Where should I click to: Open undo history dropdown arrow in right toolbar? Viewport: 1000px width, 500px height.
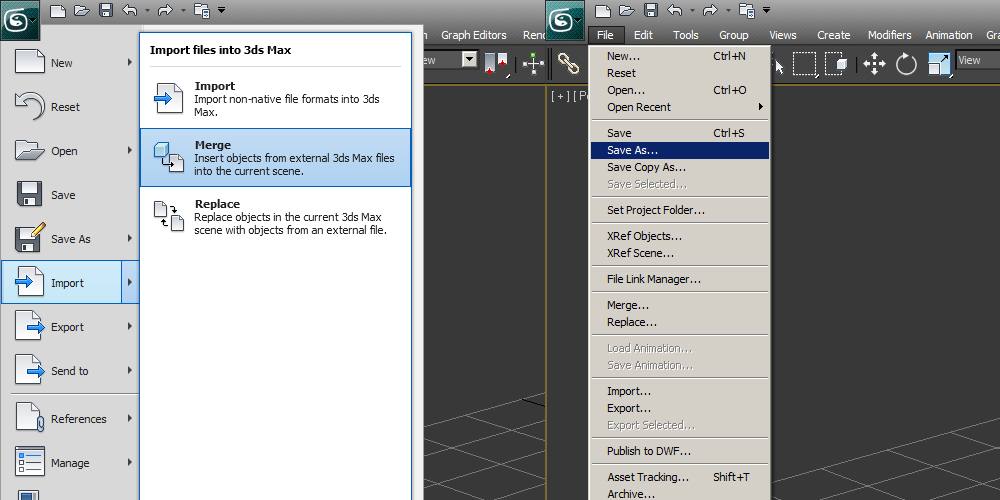(693, 10)
